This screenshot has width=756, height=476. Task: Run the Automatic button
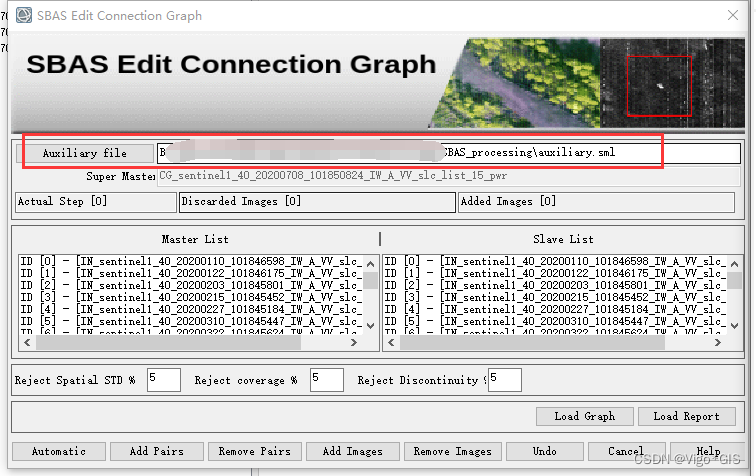(59, 451)
